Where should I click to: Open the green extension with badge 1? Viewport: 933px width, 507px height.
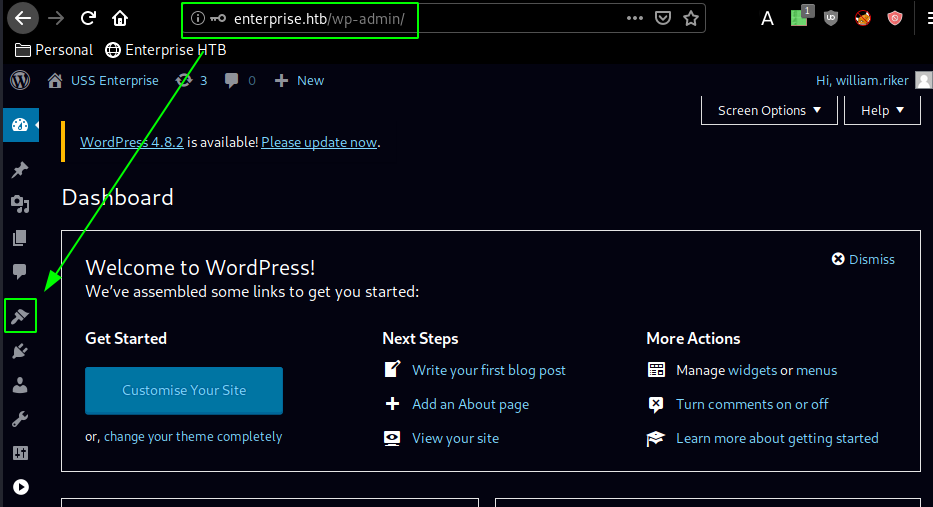click(800, 17)
